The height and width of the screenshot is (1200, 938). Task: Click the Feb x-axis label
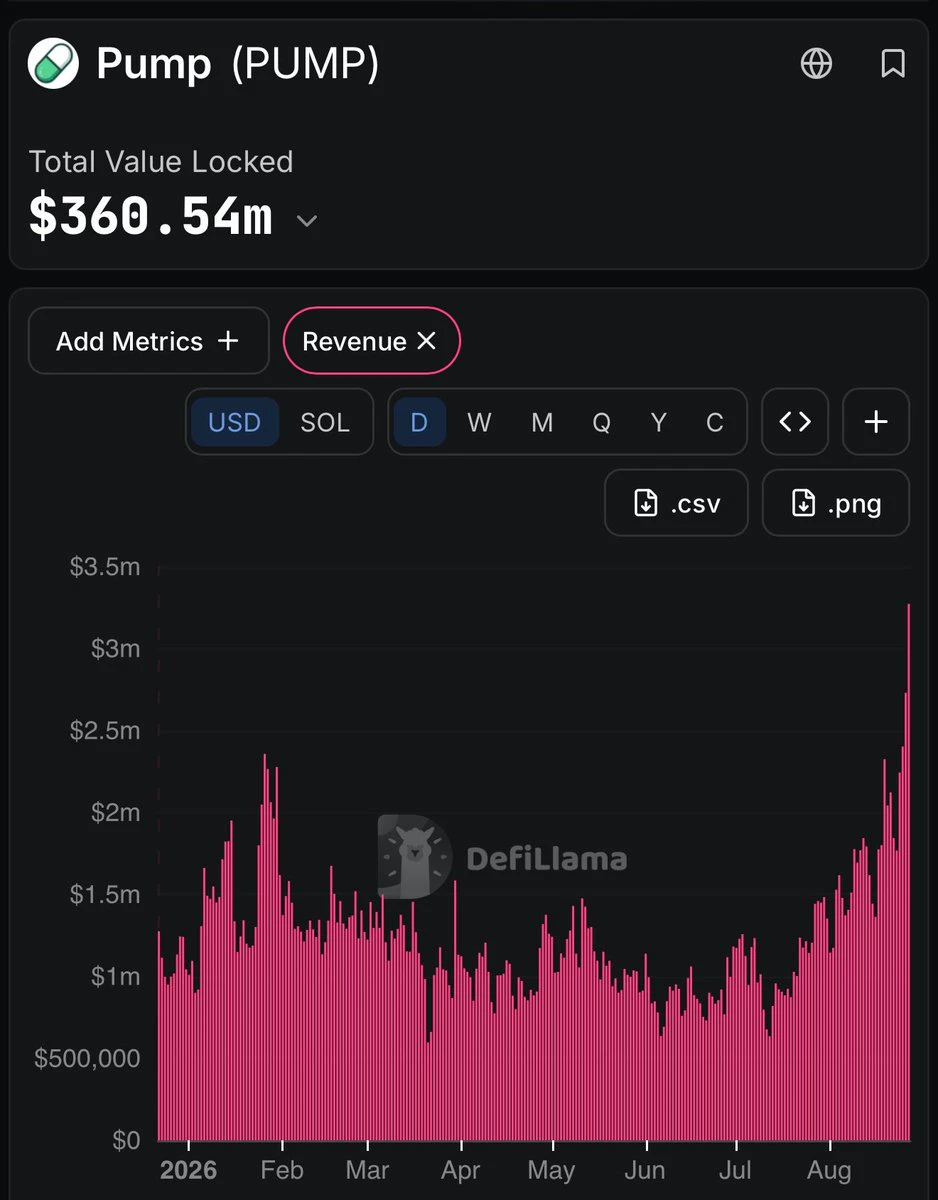point(282,1169)
